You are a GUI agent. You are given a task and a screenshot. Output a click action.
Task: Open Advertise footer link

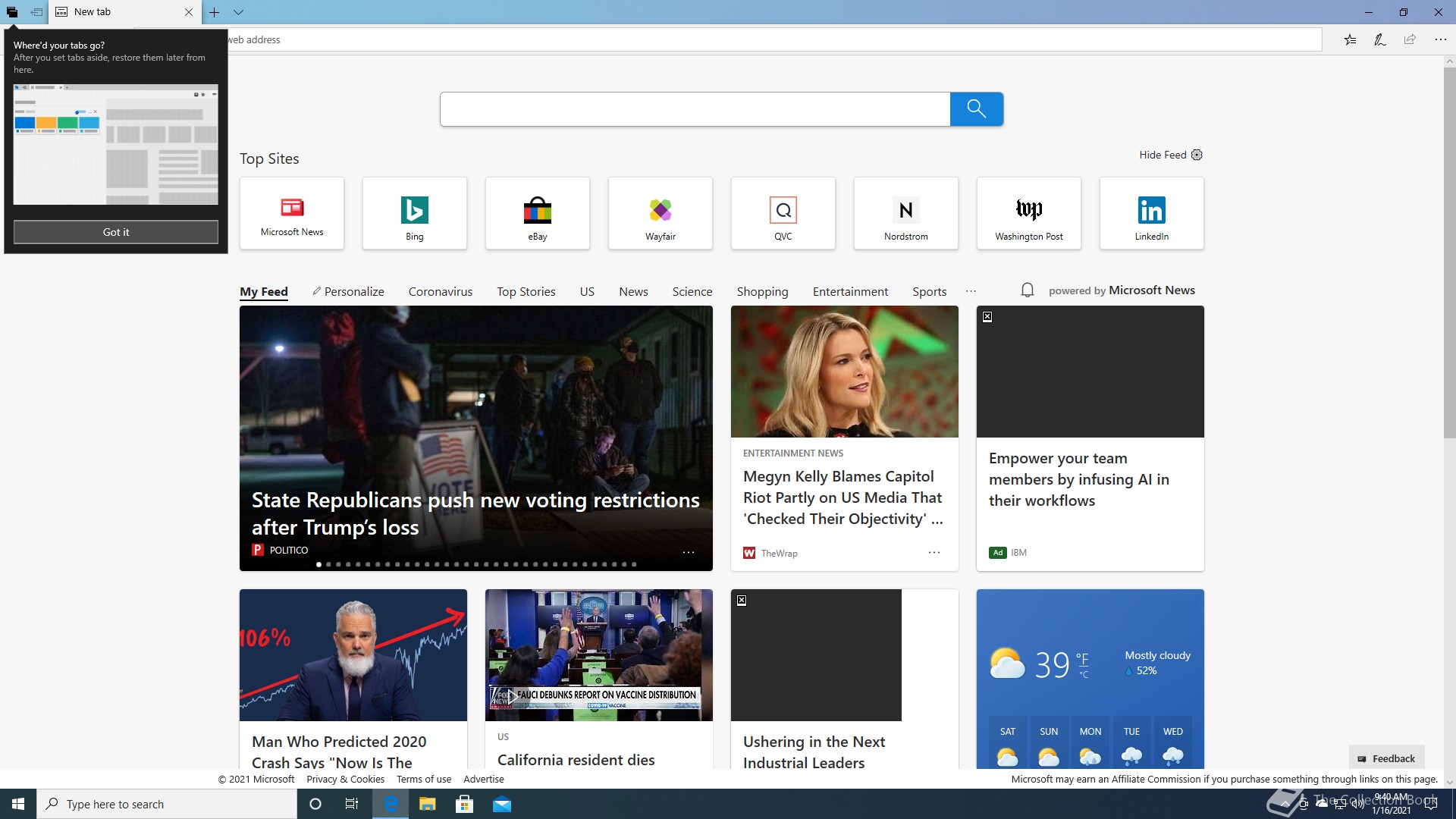(x=484, y=779)
